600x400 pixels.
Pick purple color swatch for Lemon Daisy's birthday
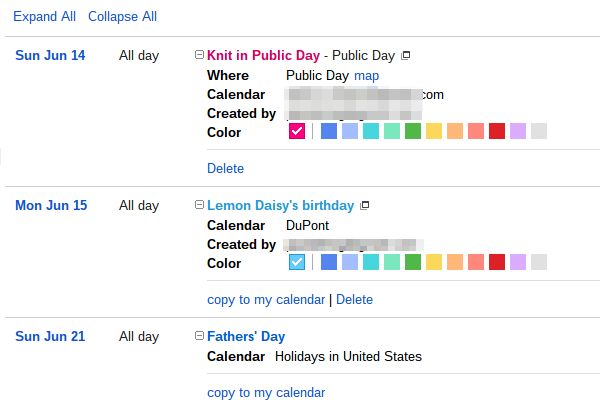pos(518,262)
